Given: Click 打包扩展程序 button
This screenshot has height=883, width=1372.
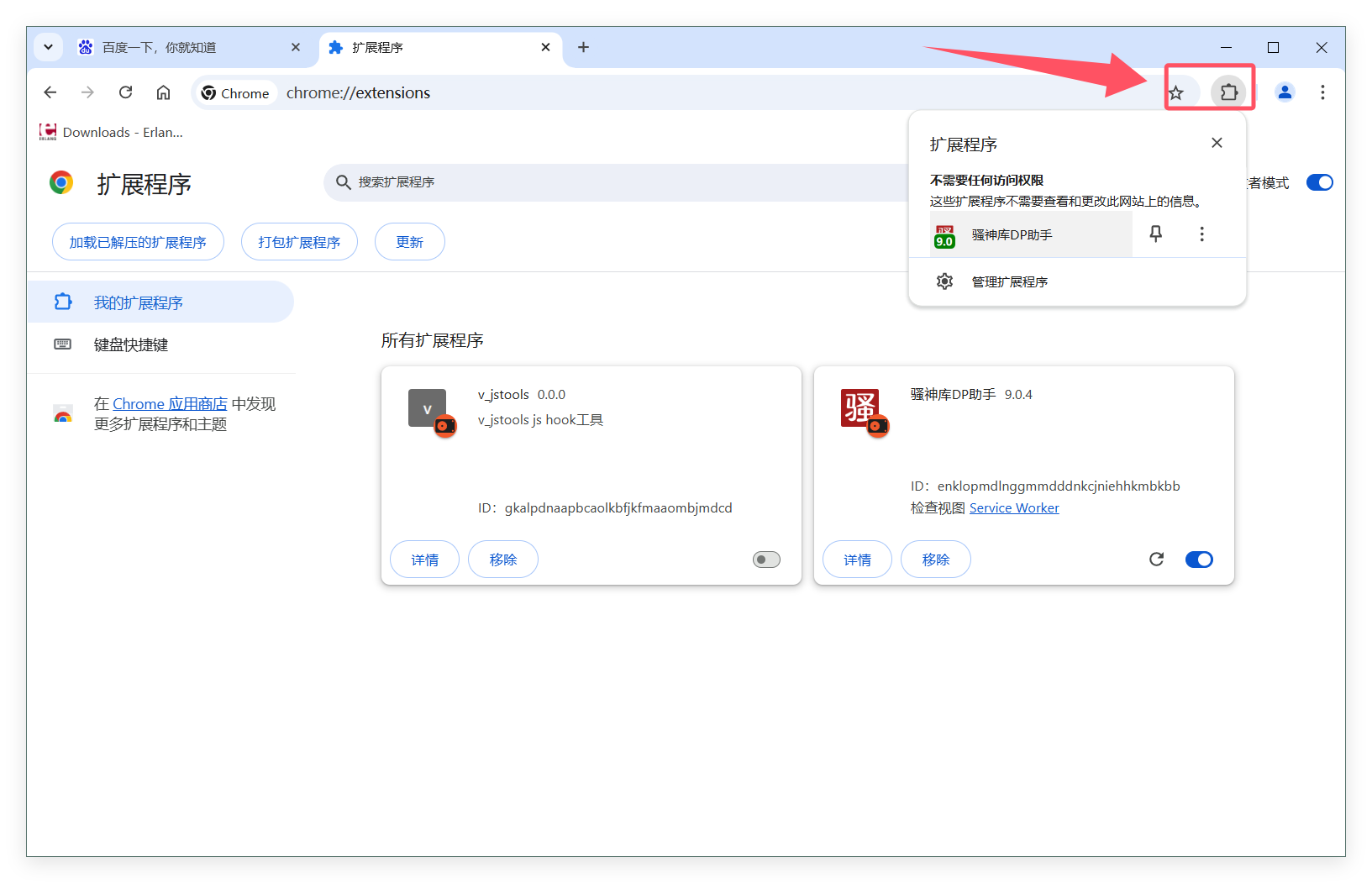Looking at the screenshot, I should [x=299, y=242].
